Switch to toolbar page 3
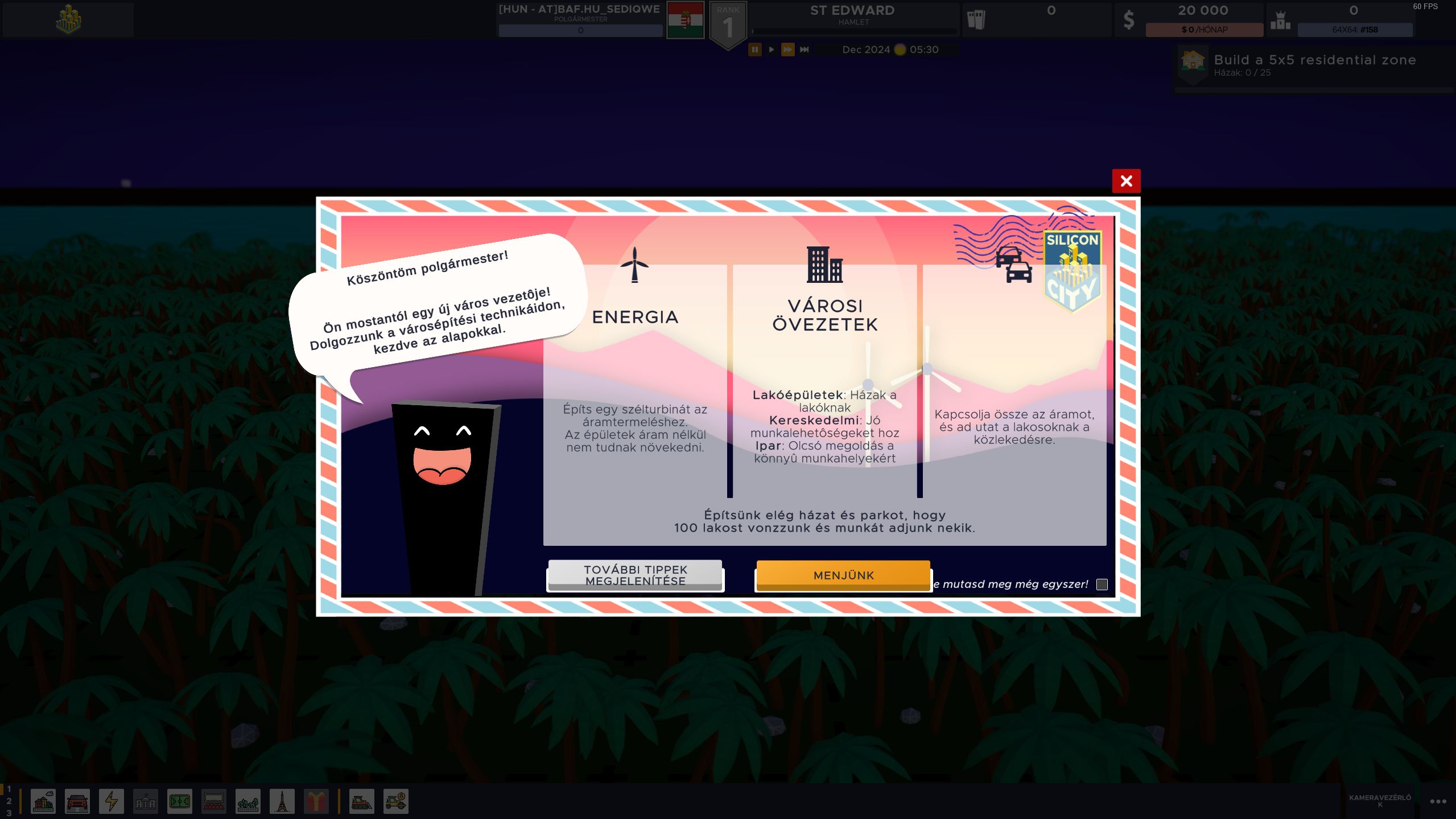 click(x=9, y=813)
